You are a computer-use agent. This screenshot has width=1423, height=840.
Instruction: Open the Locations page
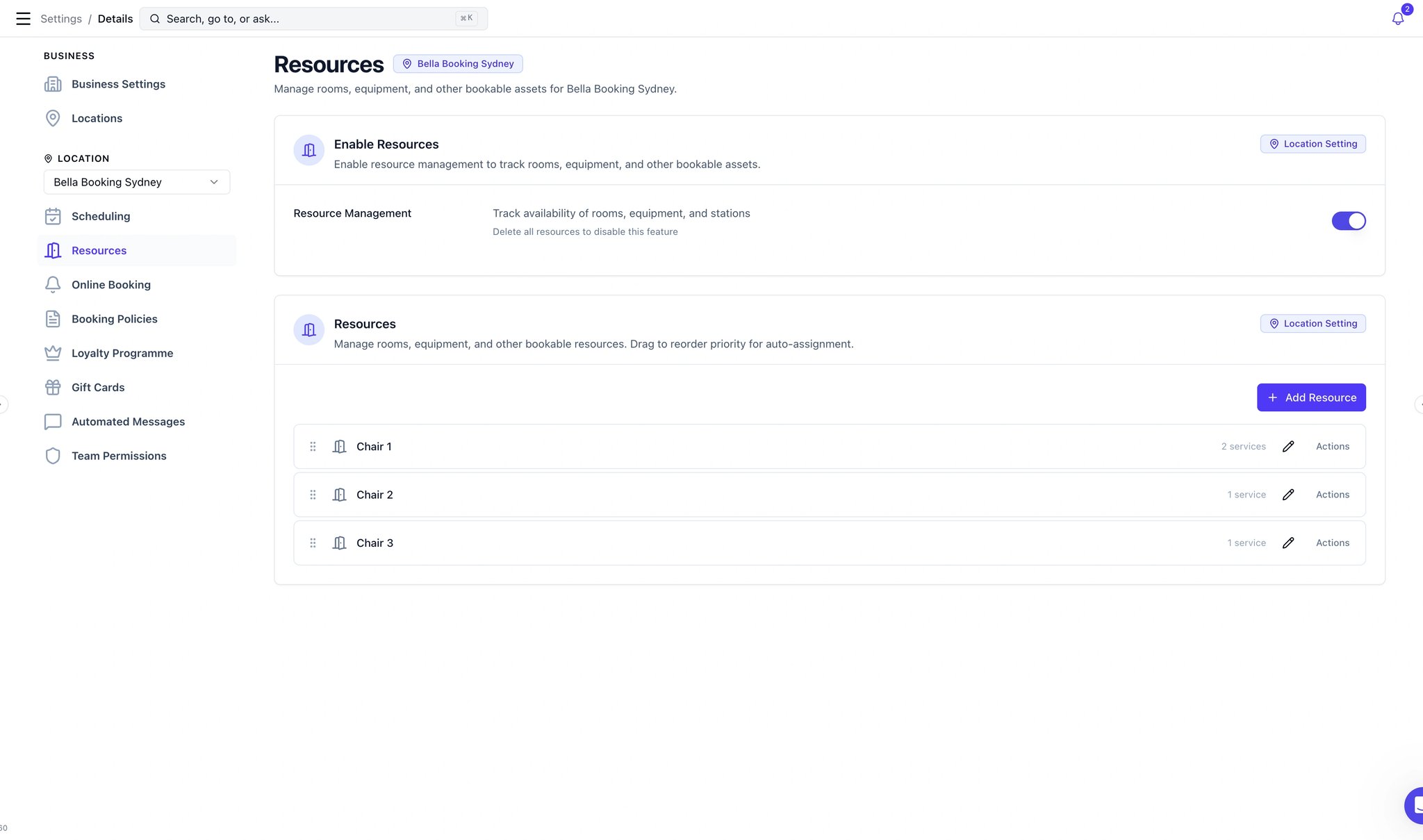(97, 118)
